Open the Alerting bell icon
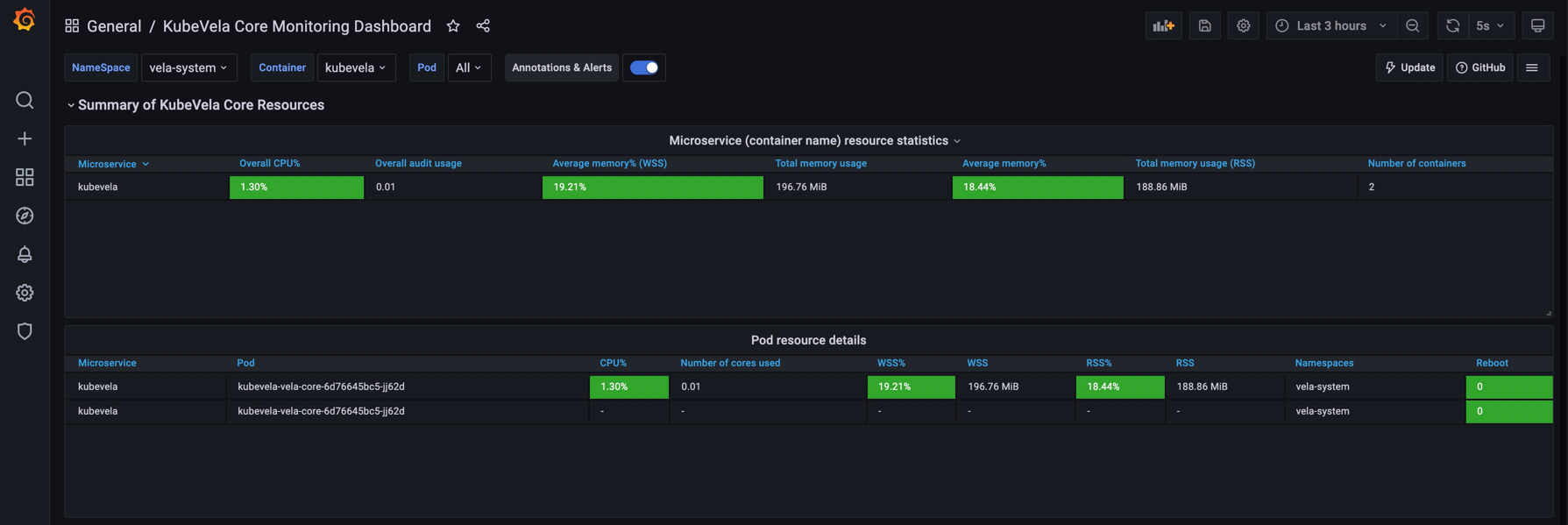Image resolution: width=1568 pixels, height=525 pixels. pyautogui.click(x=25, y=254)
